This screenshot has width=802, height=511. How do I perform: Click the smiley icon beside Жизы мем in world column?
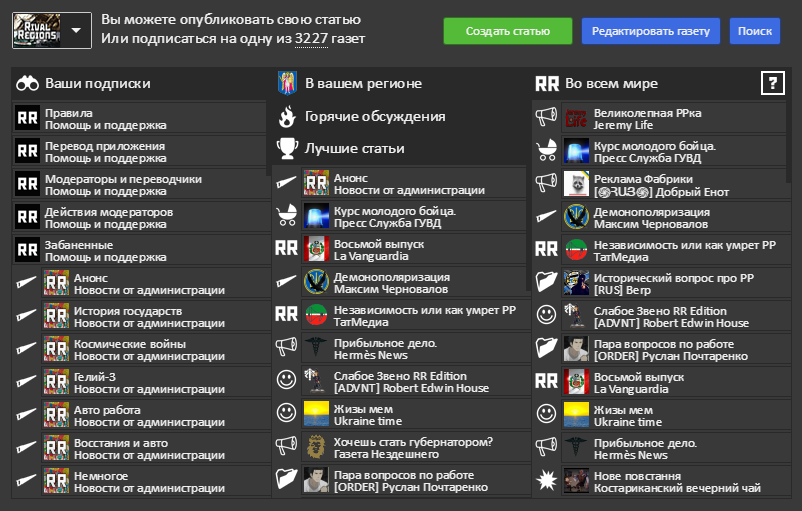tap(546, 412)
